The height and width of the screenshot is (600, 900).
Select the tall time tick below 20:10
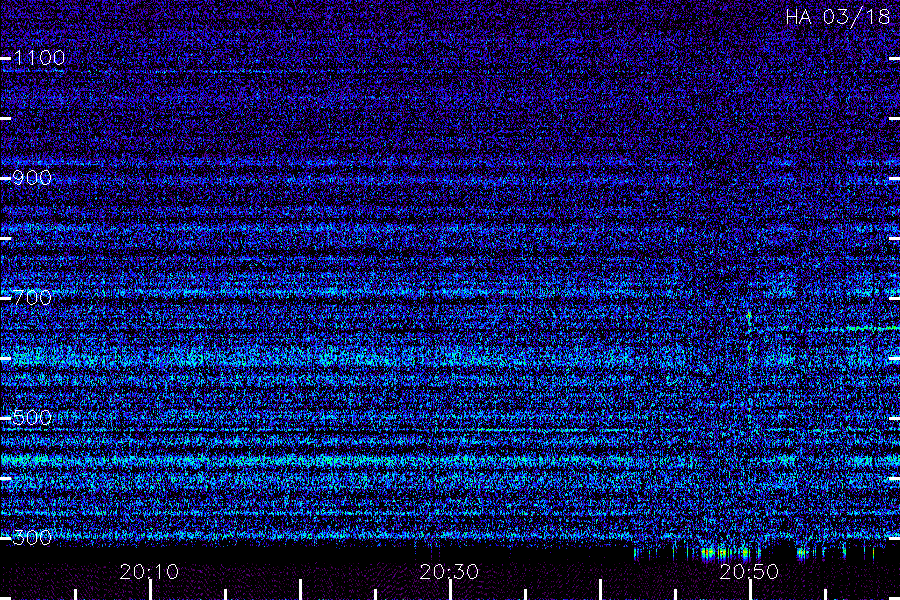pyautogui.click(x=150, y=590)
